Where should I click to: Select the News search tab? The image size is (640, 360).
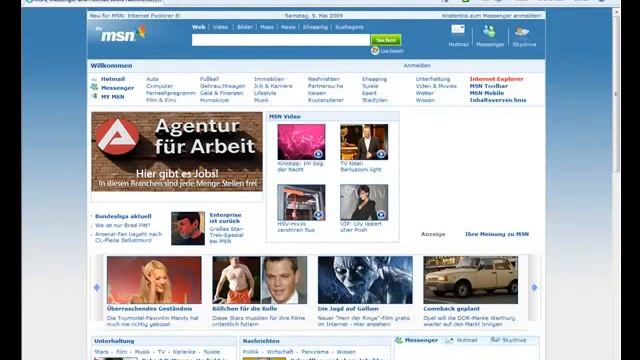(288, 27)
